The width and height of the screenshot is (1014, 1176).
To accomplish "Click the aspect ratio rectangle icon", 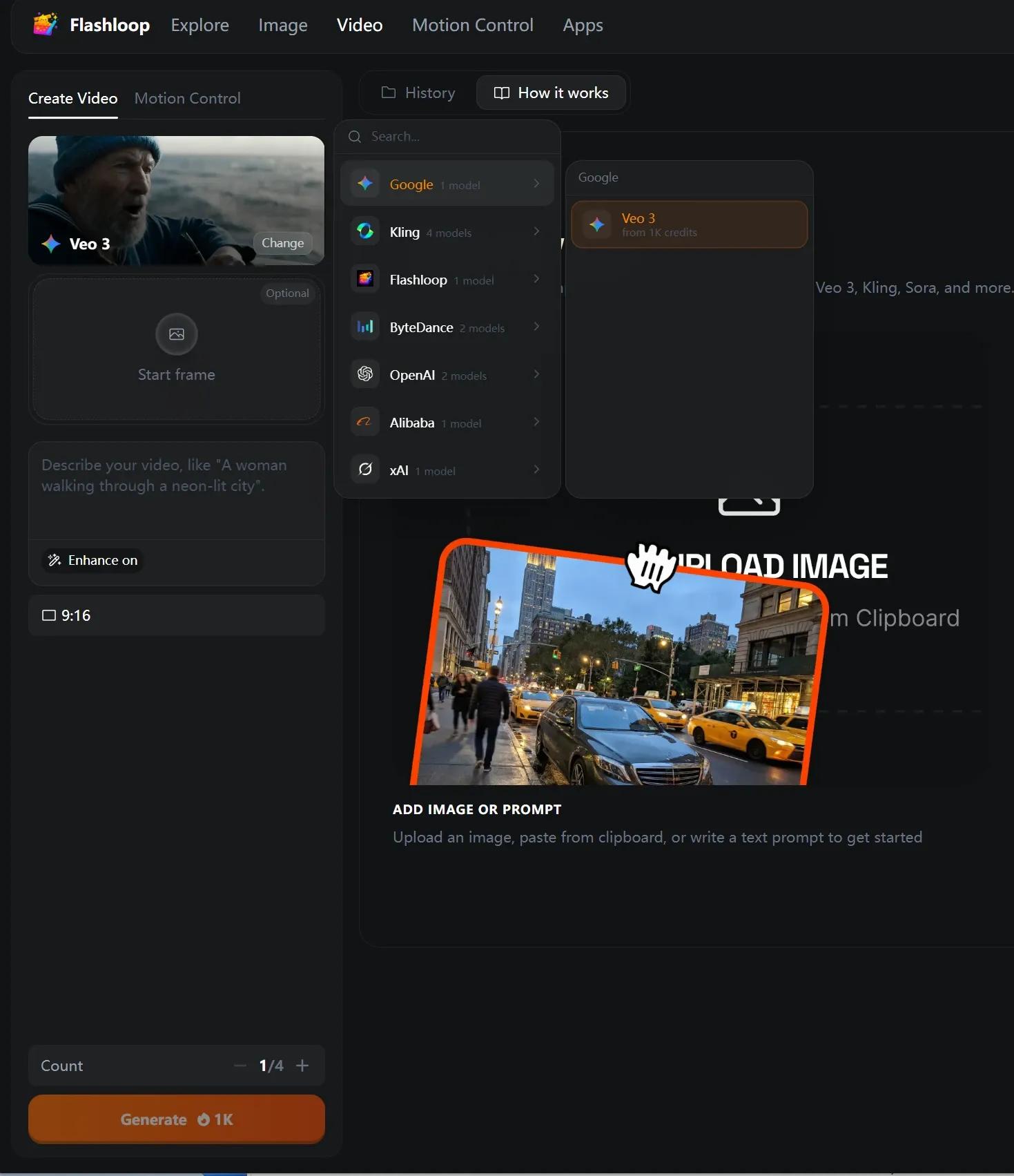I will [x=49, y=615].
